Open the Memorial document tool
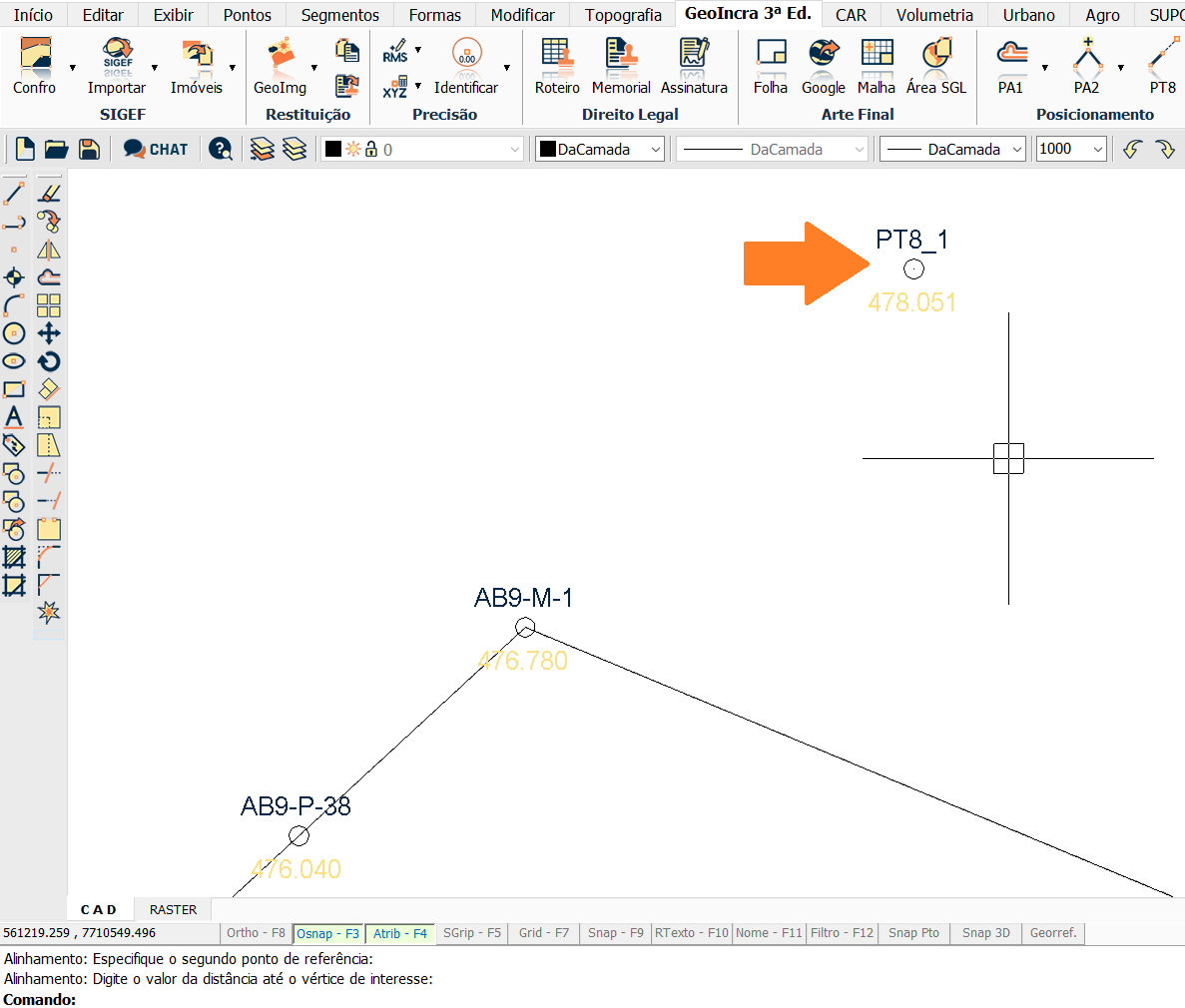The width and height of the screenshot is (1185, 1008). pos(621,67)
